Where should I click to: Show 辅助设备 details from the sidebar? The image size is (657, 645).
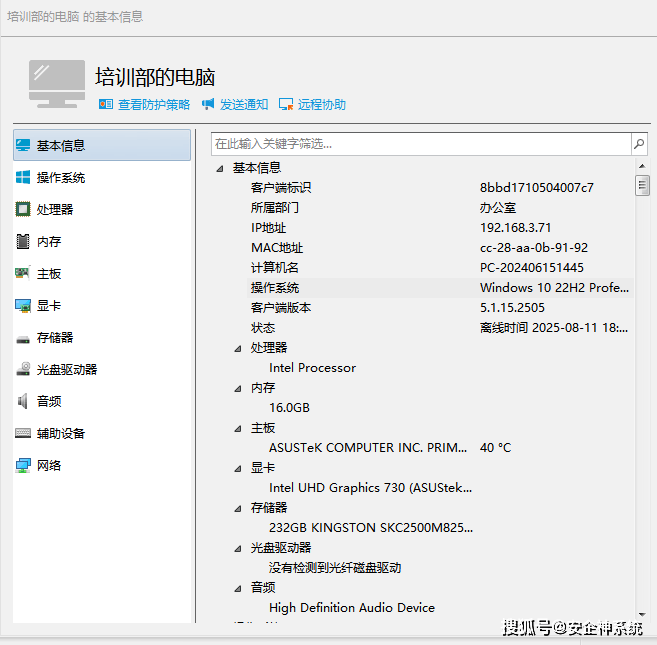point(102,433)
